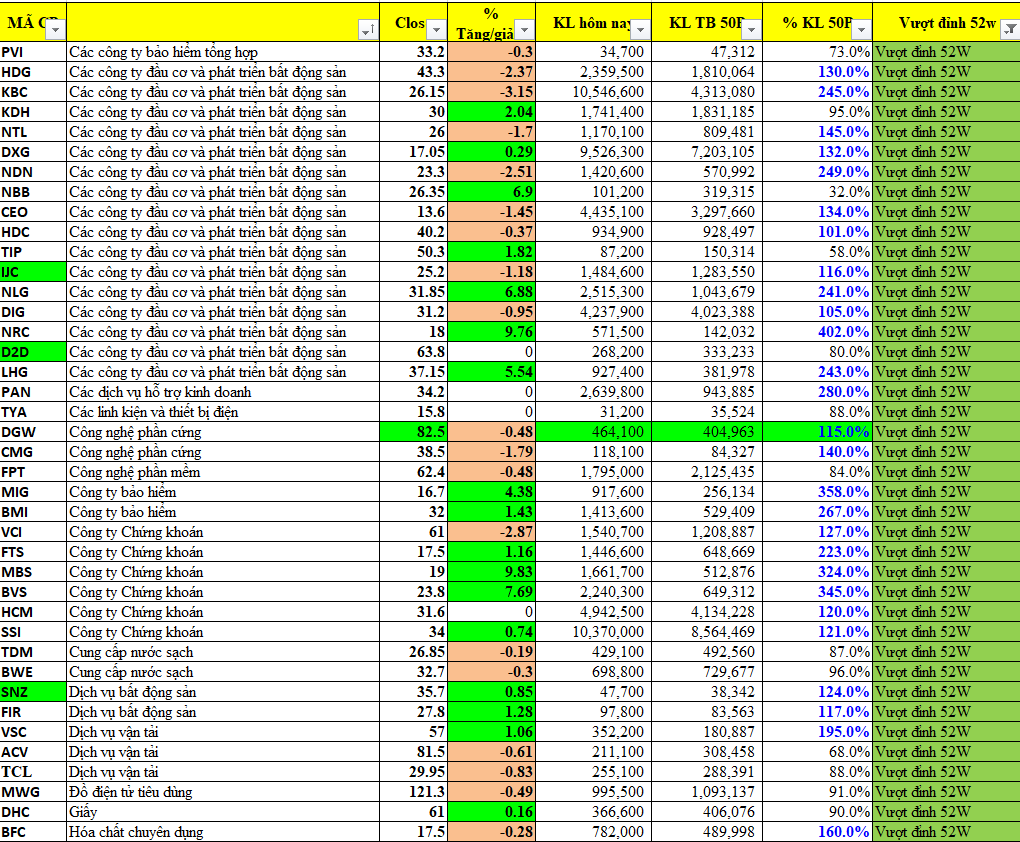Image resolution: width=1020 pixels, height=842 pixels.
Task: Open the KL hôm nay filter dropdown
Action: click(641, 30)
